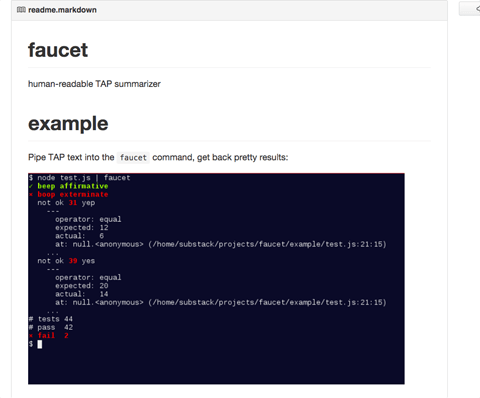Click the 'faucet' main heading
The height and width of the screenshot is (398, 480).
pos(58,50)
